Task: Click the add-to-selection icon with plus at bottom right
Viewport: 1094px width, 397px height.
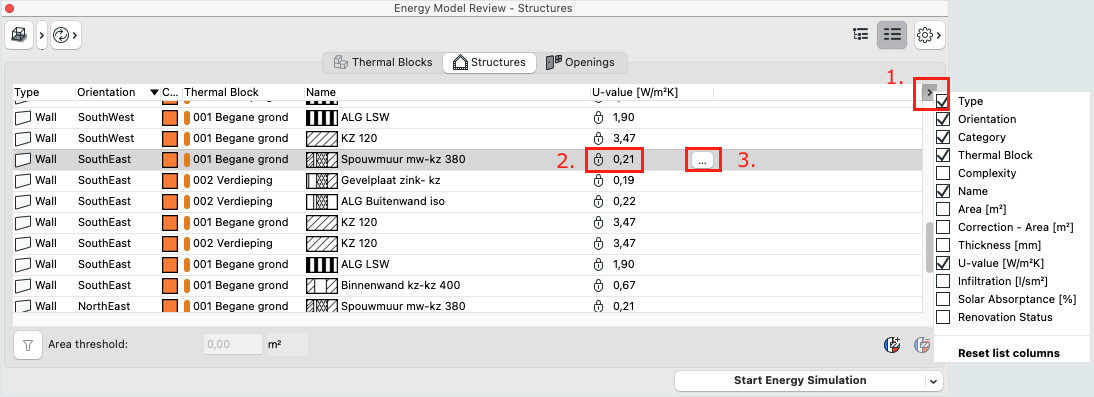Action: point(893,344)
